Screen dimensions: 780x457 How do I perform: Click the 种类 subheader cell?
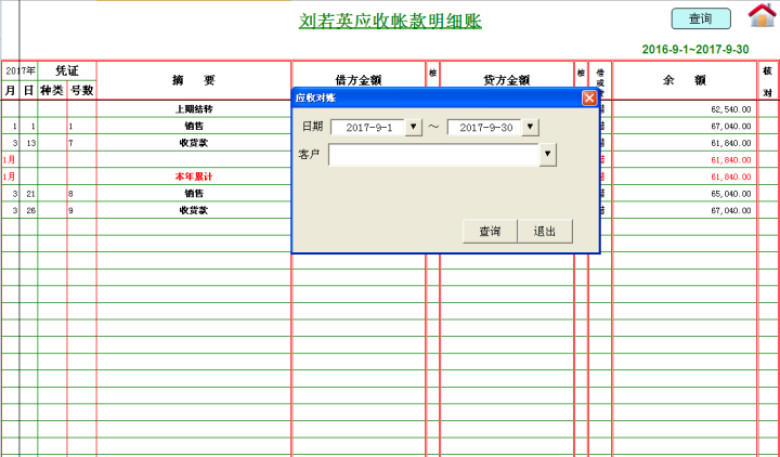52,90
